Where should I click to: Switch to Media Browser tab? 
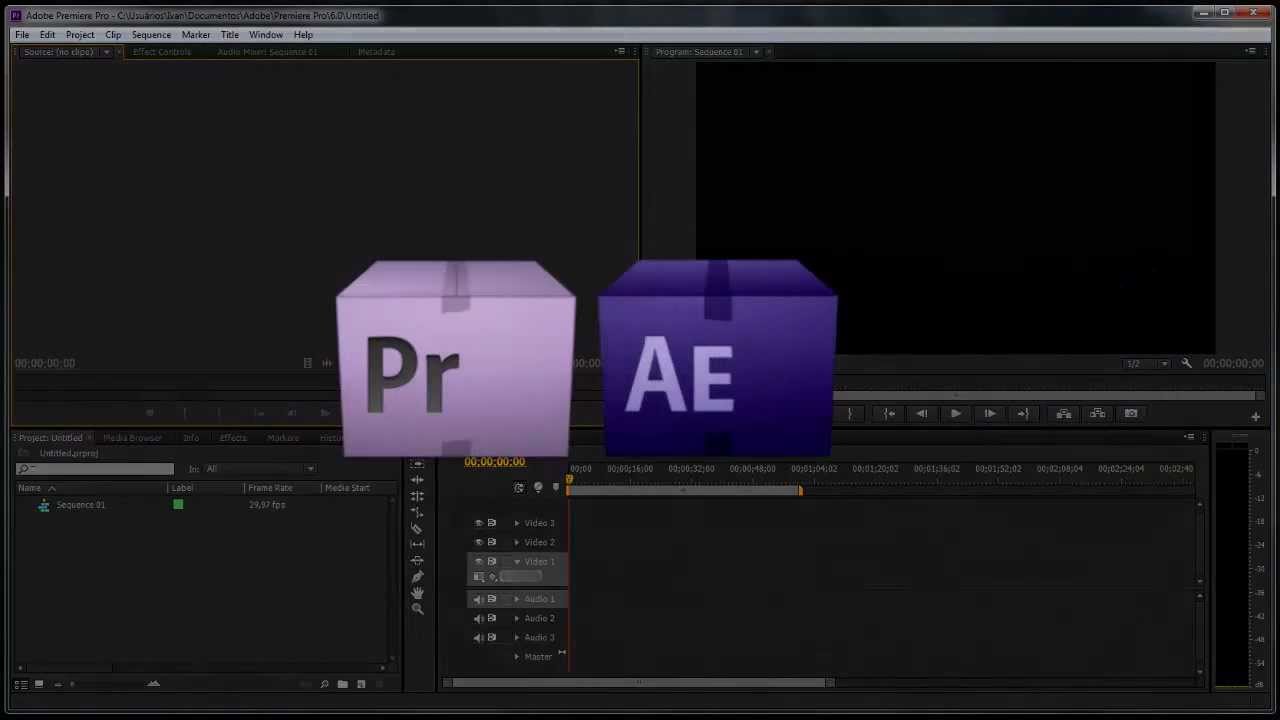coord(132,438)
